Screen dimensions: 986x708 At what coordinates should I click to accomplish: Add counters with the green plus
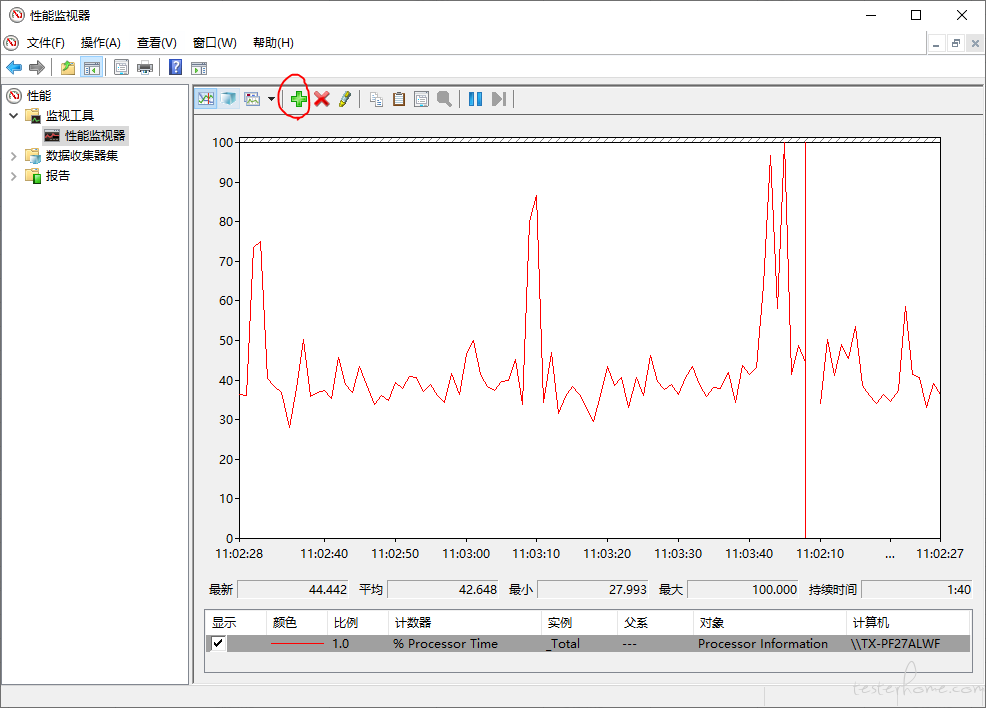point(299,99)
